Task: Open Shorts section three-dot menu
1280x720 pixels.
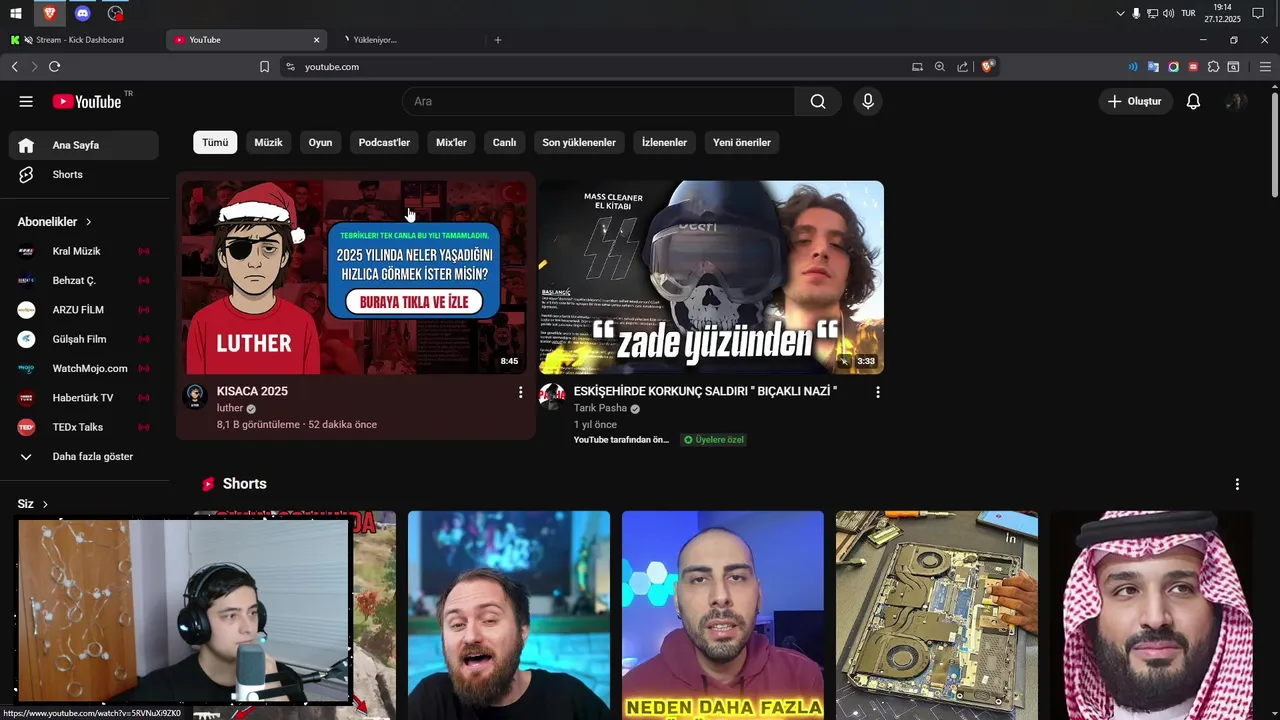Action: click(1237, 484)
